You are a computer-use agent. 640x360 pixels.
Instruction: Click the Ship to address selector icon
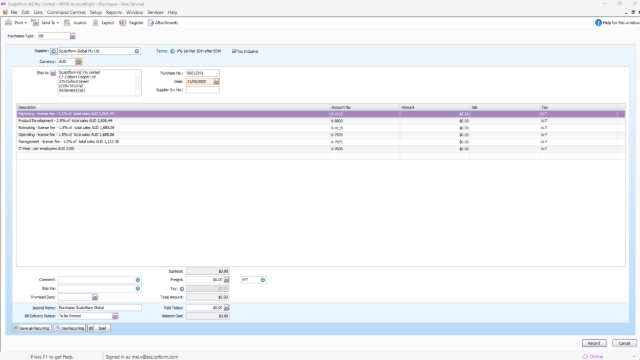coord(53,73)
